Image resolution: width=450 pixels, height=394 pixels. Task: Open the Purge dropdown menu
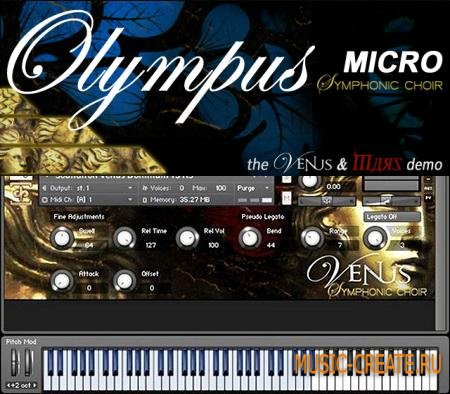tap(253, 188)
